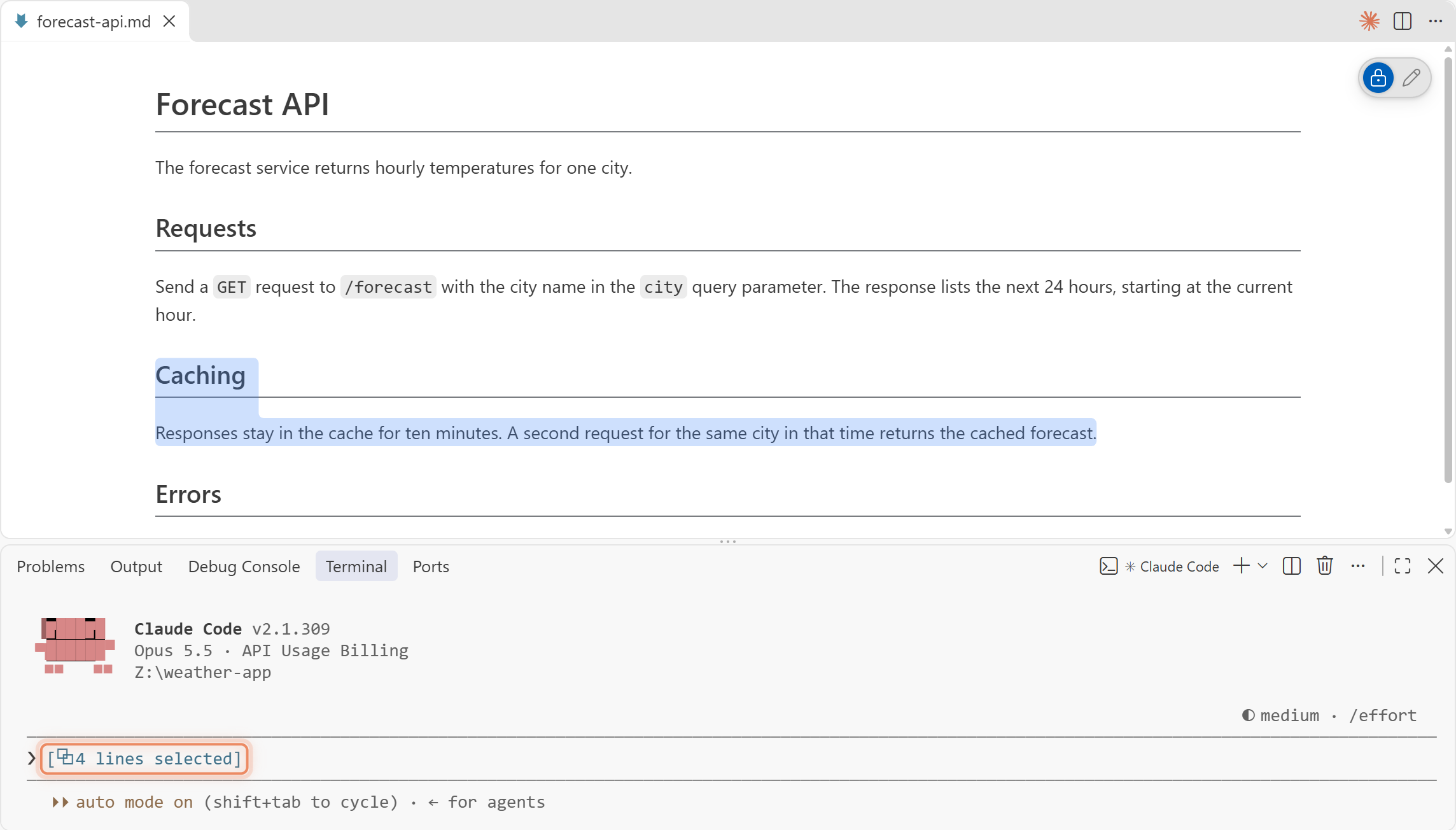Select the Terminal panel tab
Viewport: 1456px width, 830px height.
click(356, 566)
